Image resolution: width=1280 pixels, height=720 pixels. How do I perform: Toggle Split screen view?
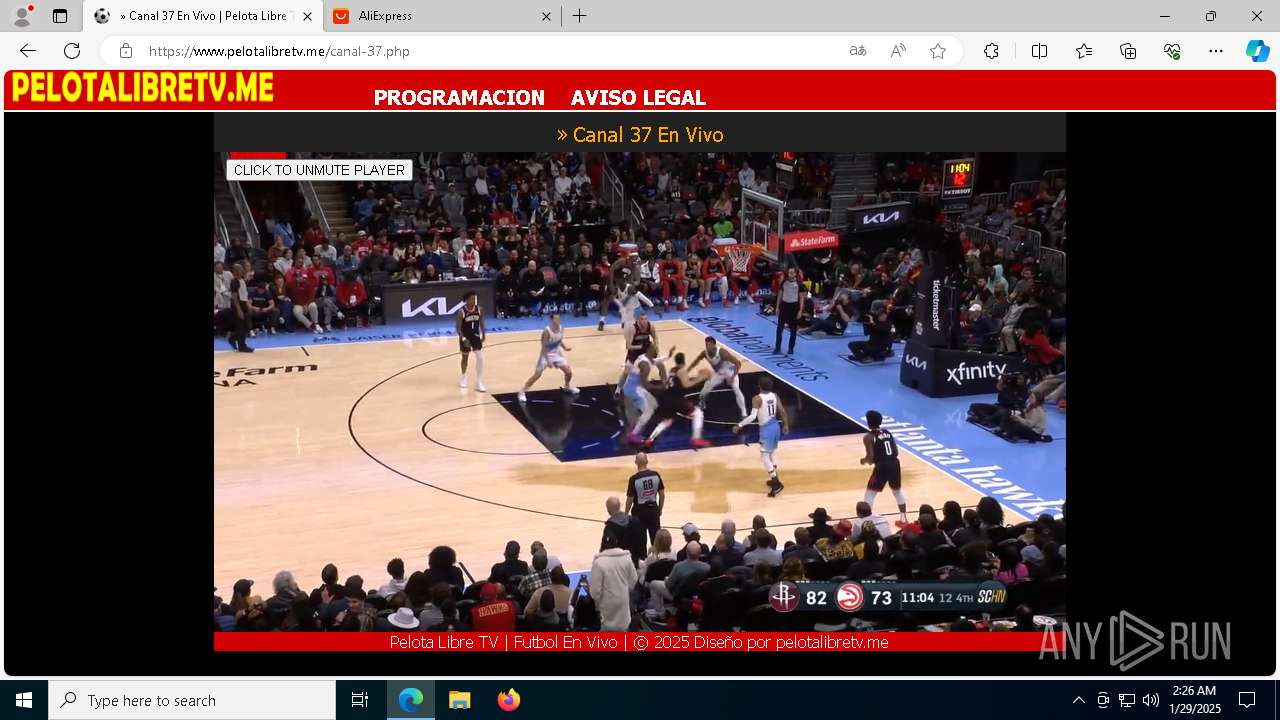(x=1039, y=51)
